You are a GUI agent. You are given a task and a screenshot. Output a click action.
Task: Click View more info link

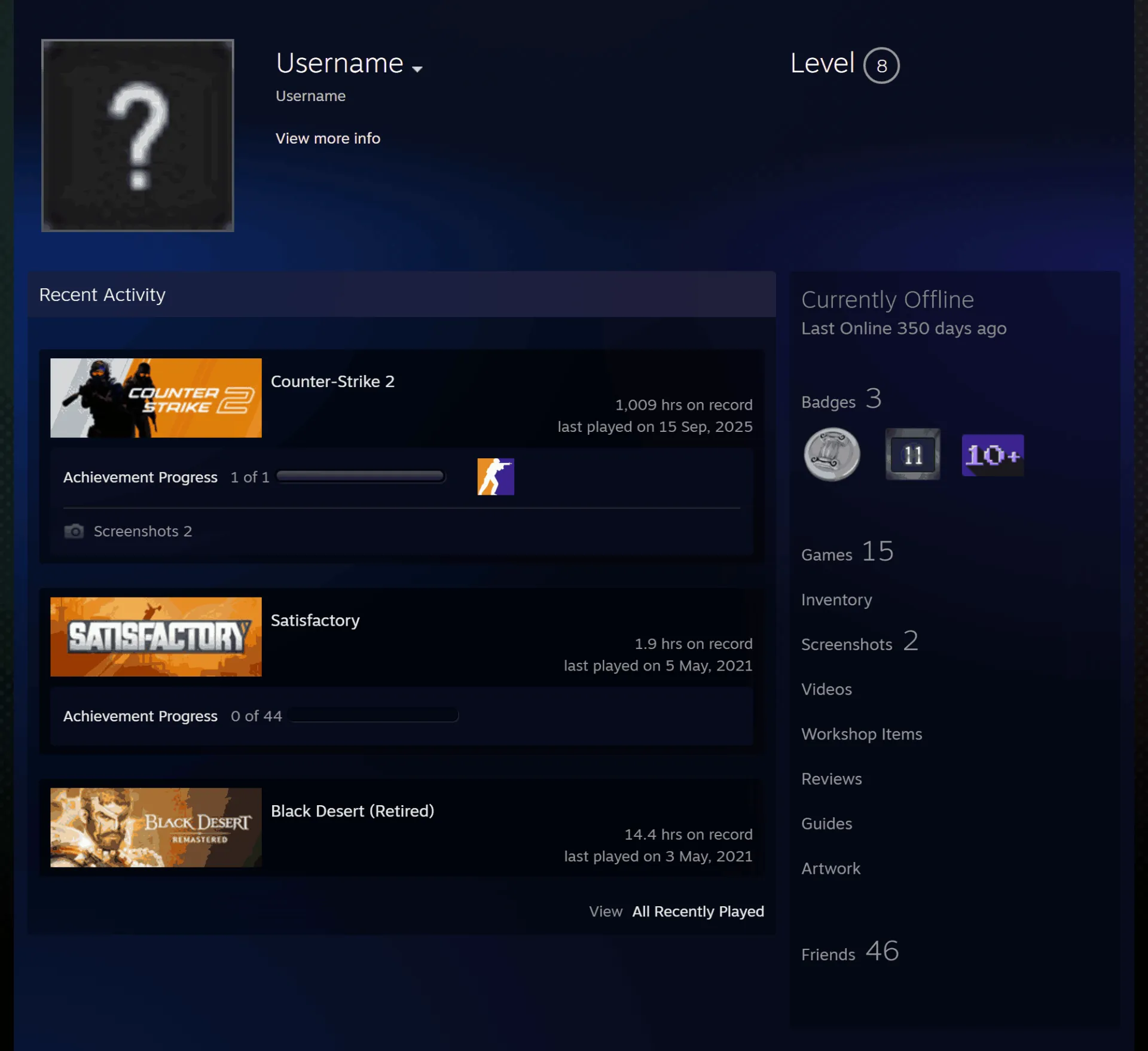(328, 138)
